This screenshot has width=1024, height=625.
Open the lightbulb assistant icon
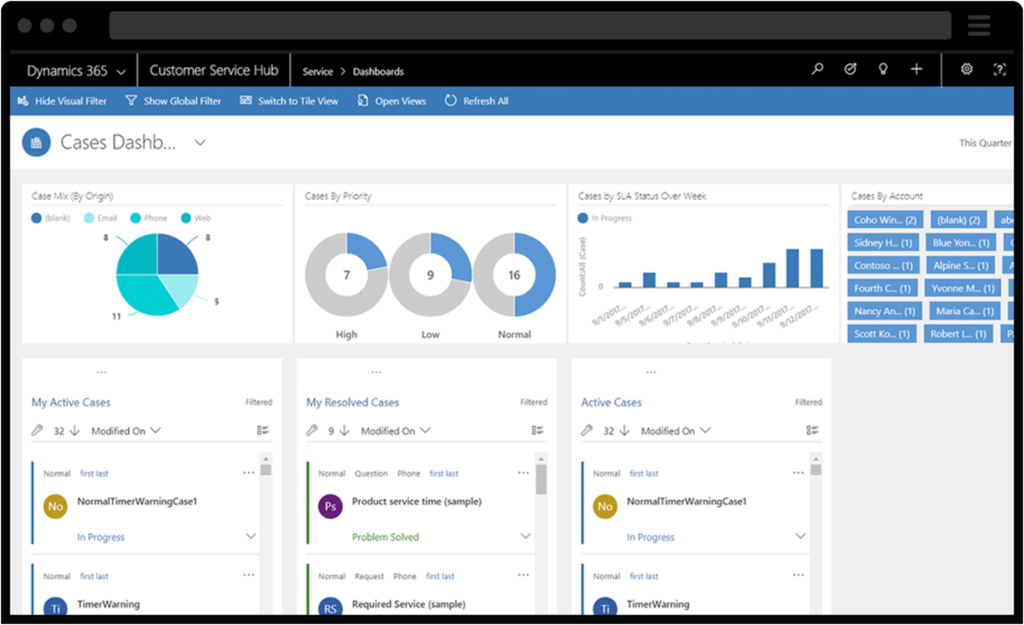click(x=883, y=69)
